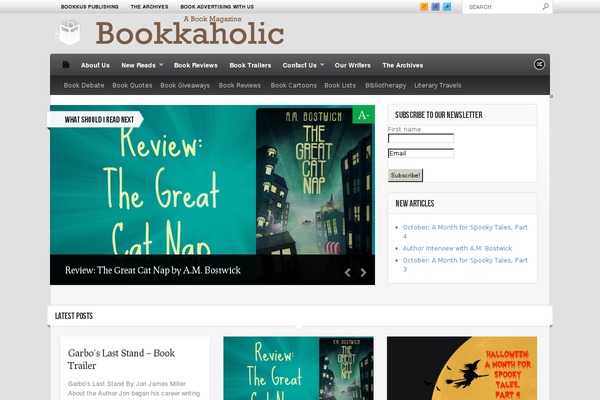Select Book Lists in the submenu
The image size is (600, 400).
[340, 85]
